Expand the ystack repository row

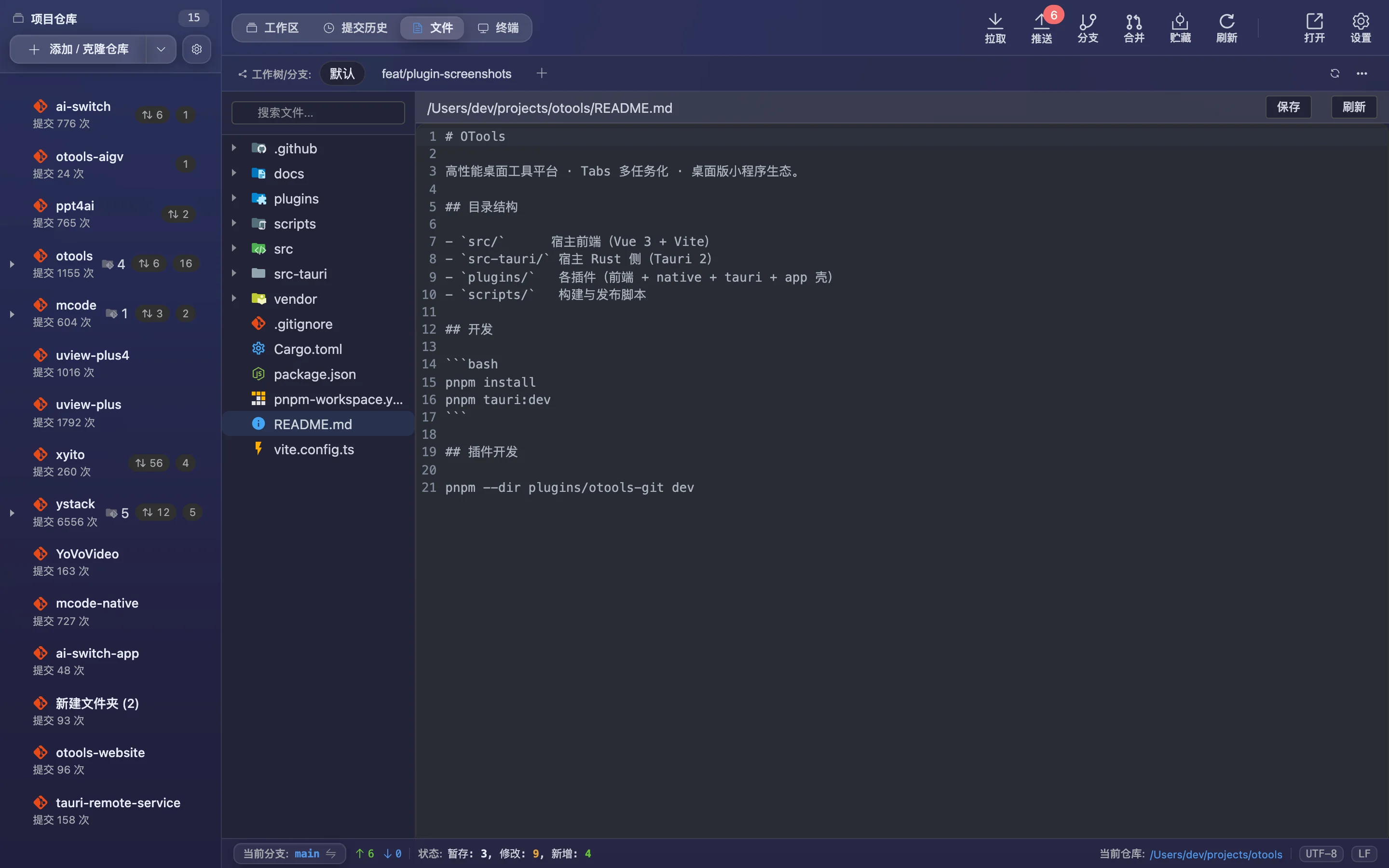click(12, 513)
